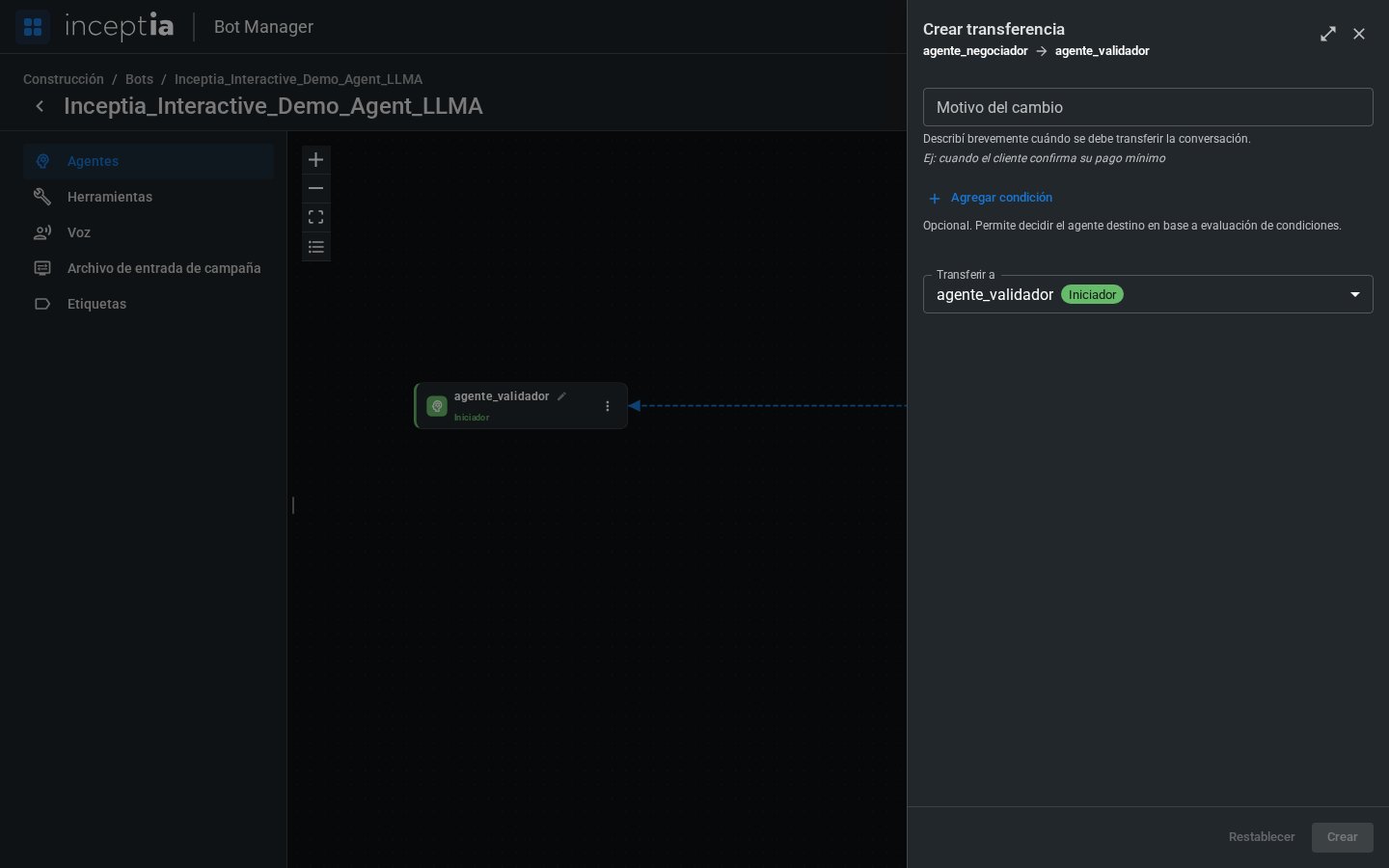Zoom out on the canvas with minus
Viewport: 1389px width, 868px height.
(315, 189)
